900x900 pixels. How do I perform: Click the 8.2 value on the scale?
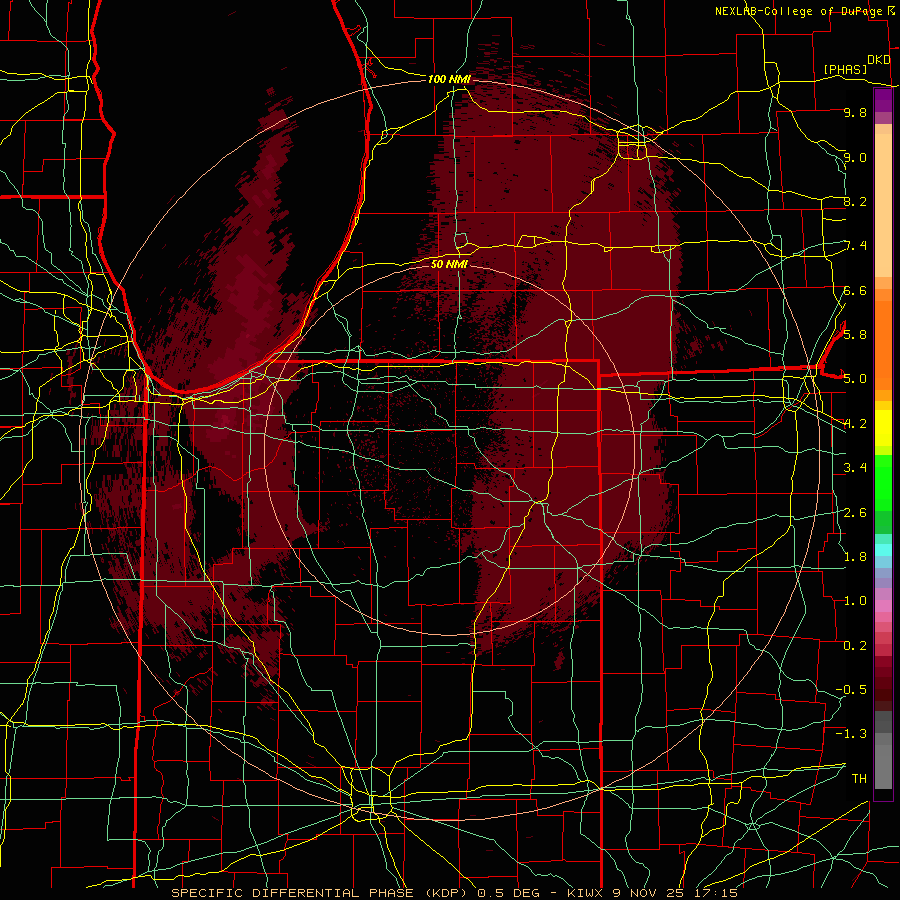coord(855,201)
